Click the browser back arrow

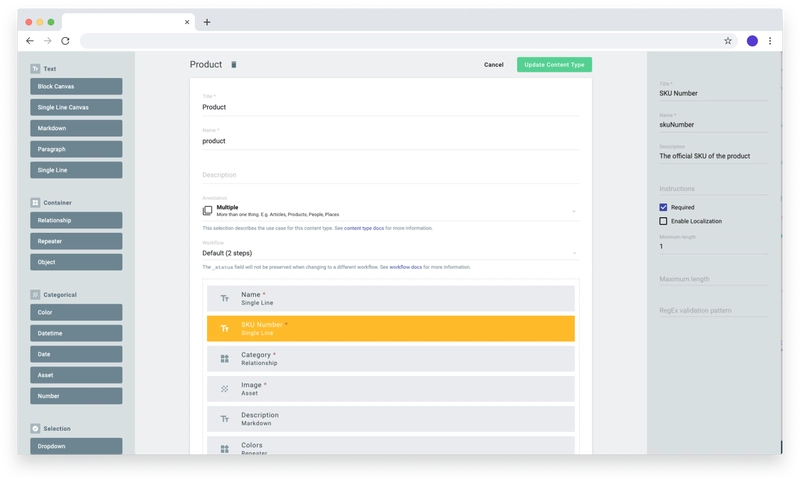tap(29, 41)
